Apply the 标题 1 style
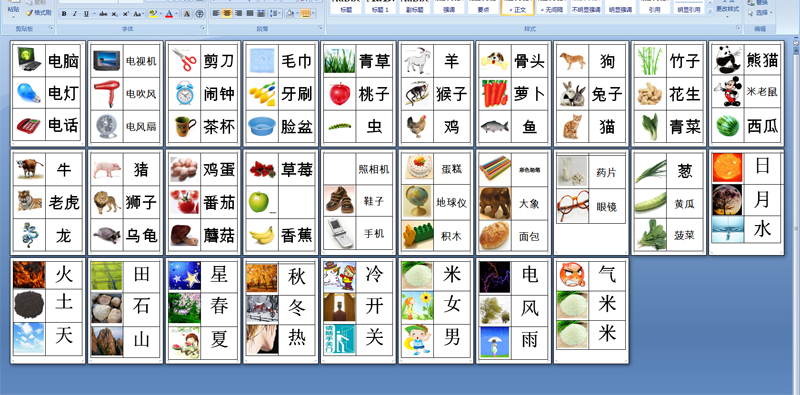Viewport: 800px width, 395px height. click(380, 7)
